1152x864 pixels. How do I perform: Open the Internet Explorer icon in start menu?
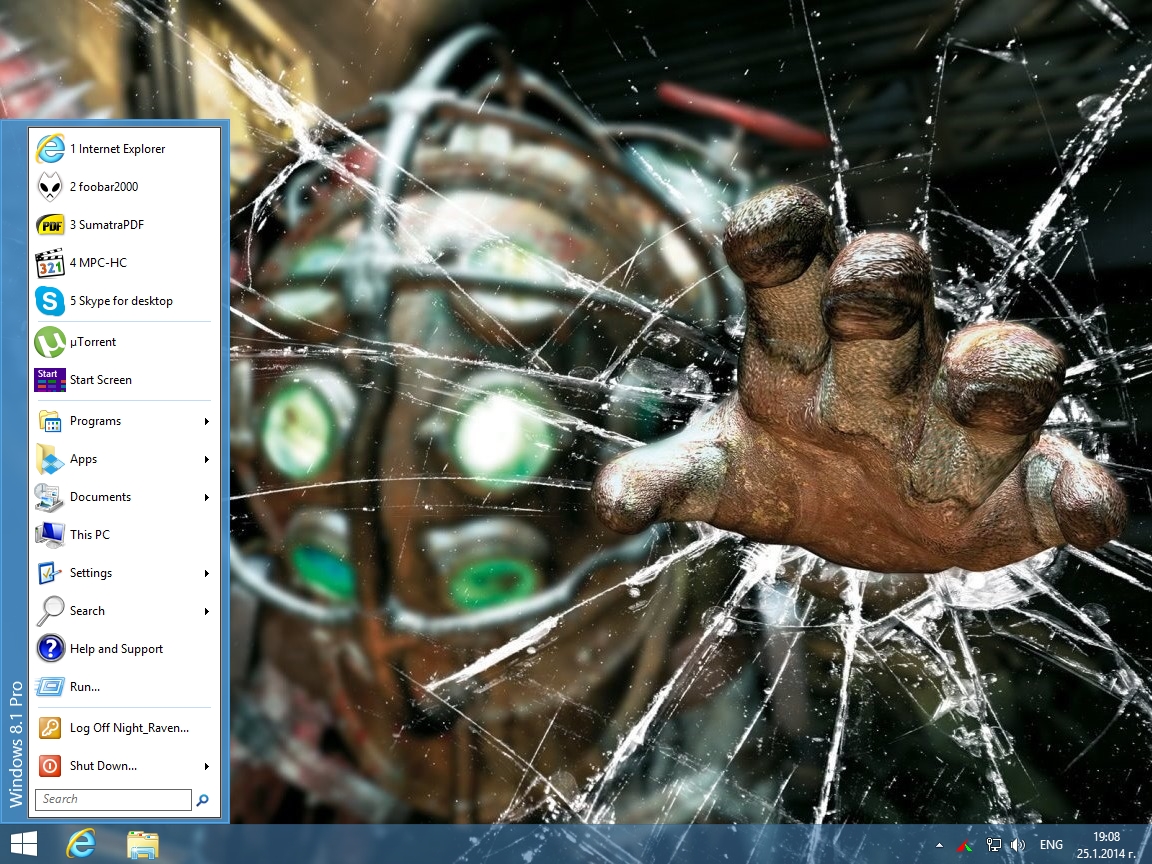50,148
